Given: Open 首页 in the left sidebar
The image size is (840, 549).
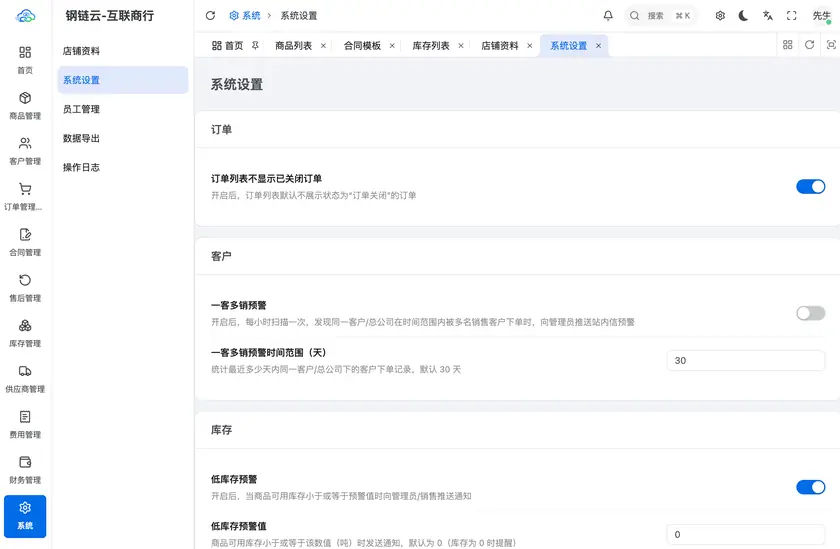Looking at the screenshot, I should coord(25,59).
